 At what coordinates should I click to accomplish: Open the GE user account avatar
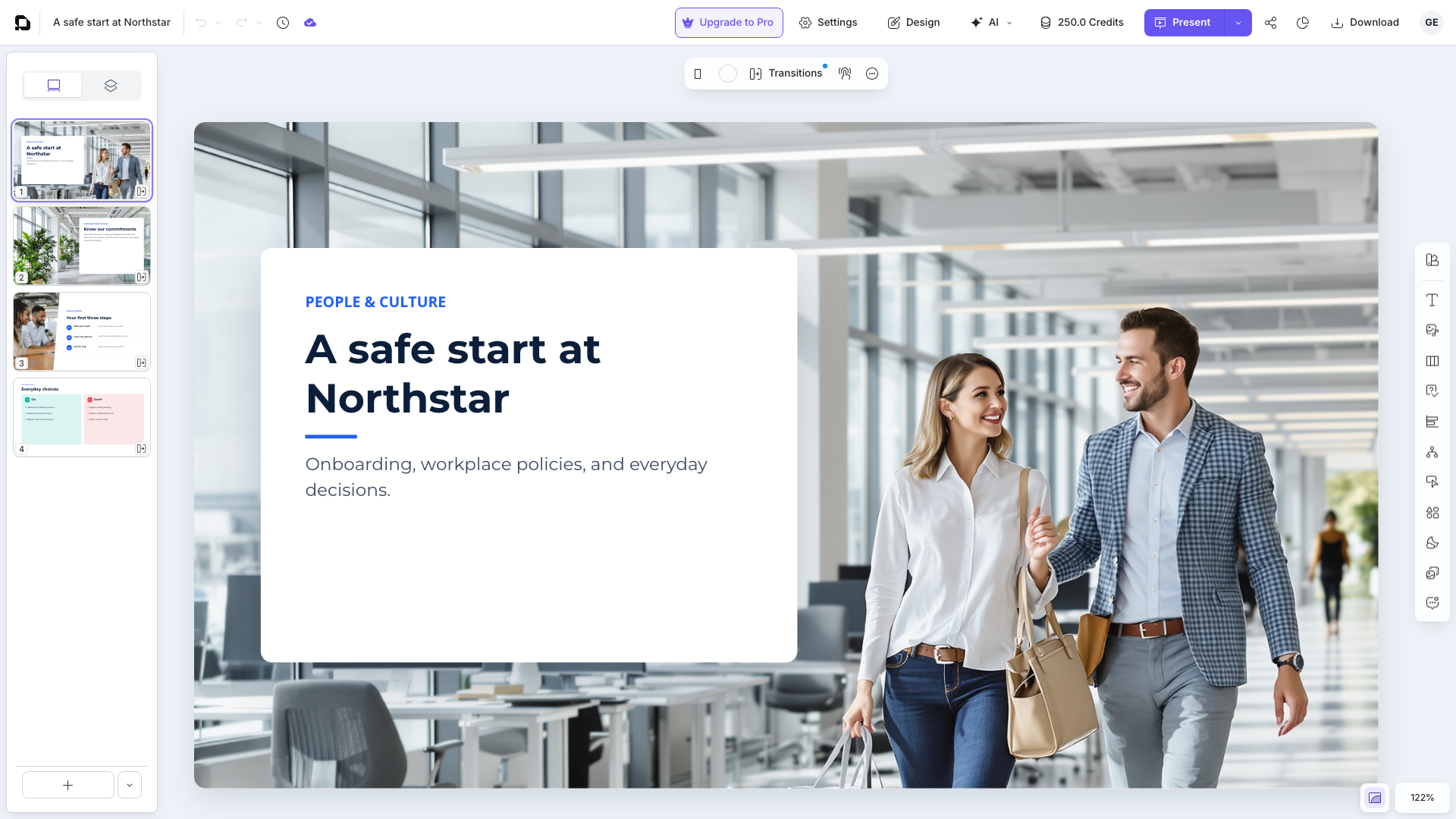click(1432, 23)
